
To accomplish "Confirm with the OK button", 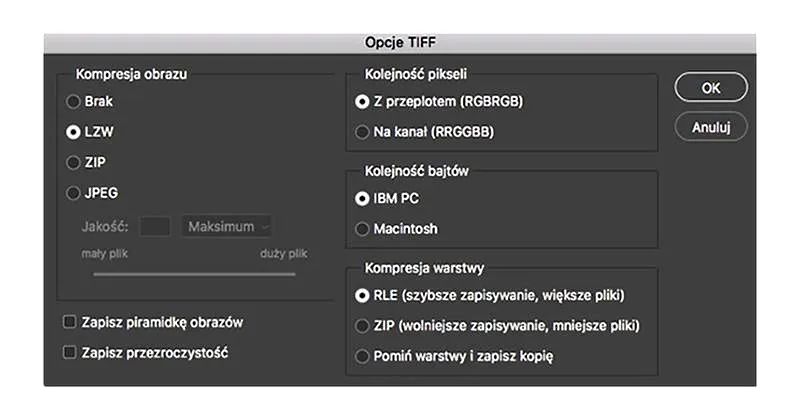I will 711,88.
